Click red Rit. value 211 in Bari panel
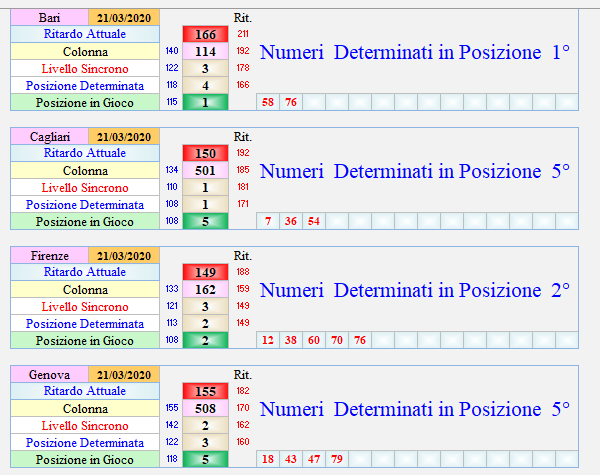The width and height of the screenshot is (600, 475). pos(243,34)
